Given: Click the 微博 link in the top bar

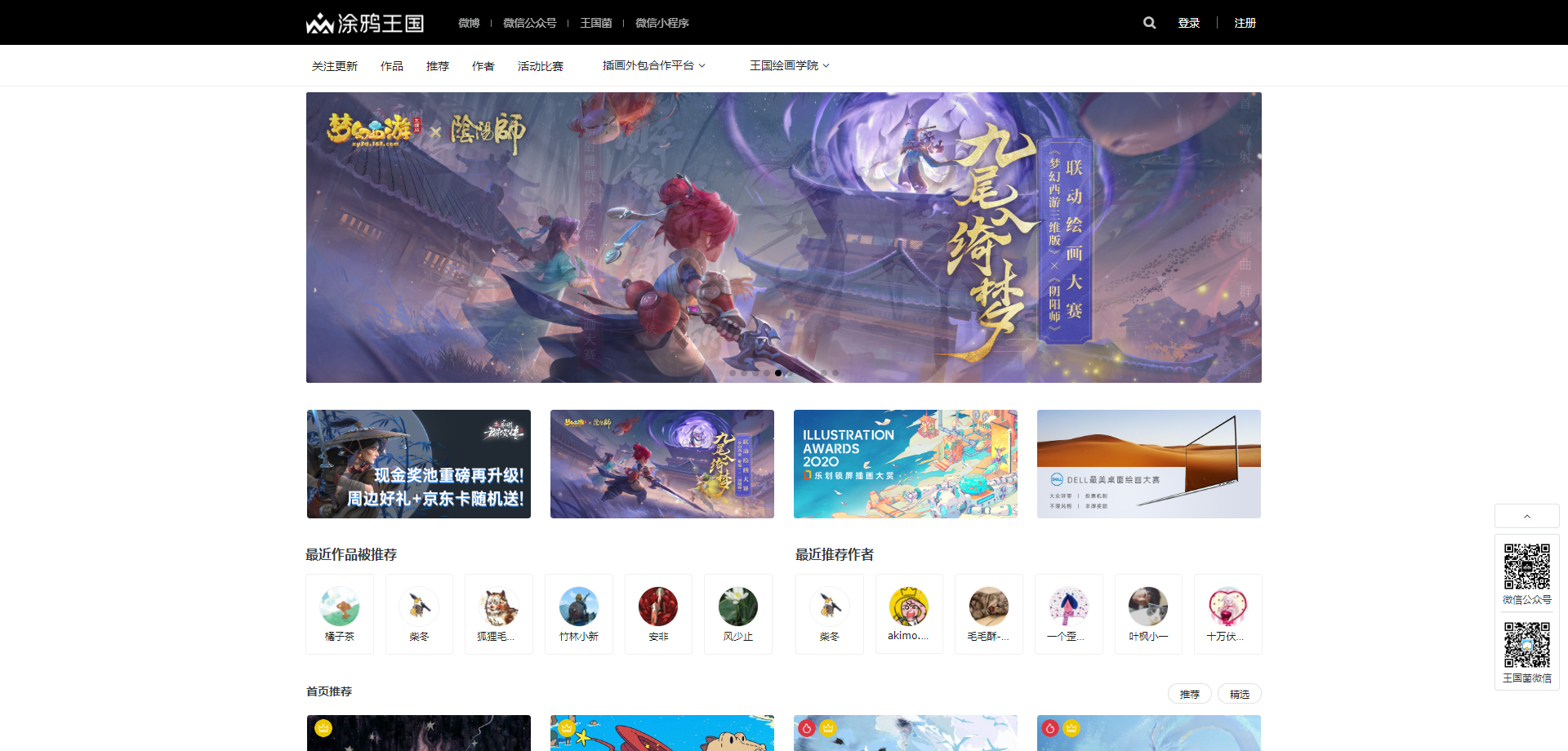Looking at the screenshot, I should pos(469,23).
